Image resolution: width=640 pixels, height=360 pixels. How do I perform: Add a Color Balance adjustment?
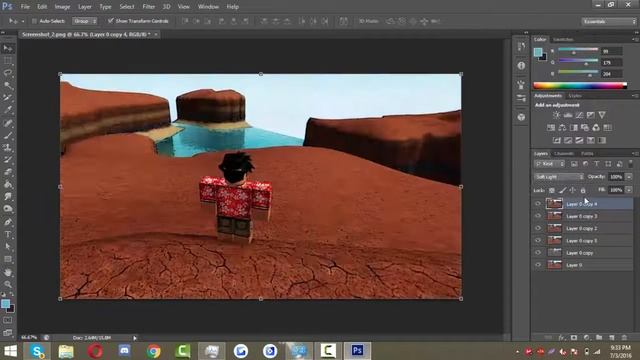pos(562,128)
